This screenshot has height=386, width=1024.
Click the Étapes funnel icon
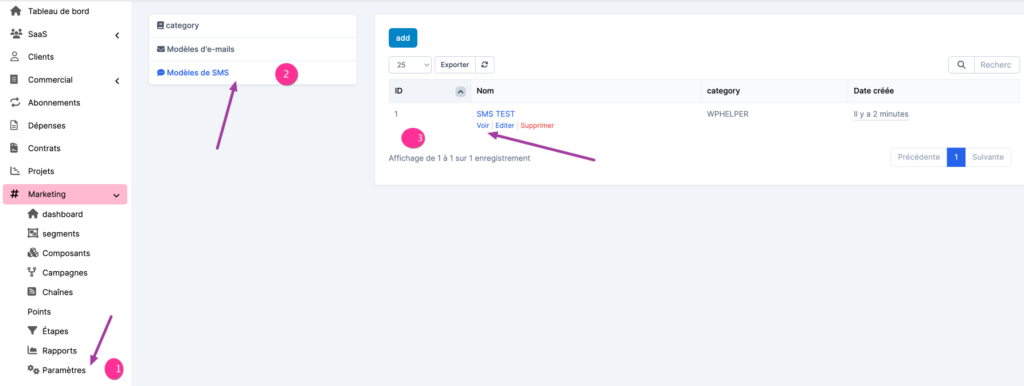point(32,331)
